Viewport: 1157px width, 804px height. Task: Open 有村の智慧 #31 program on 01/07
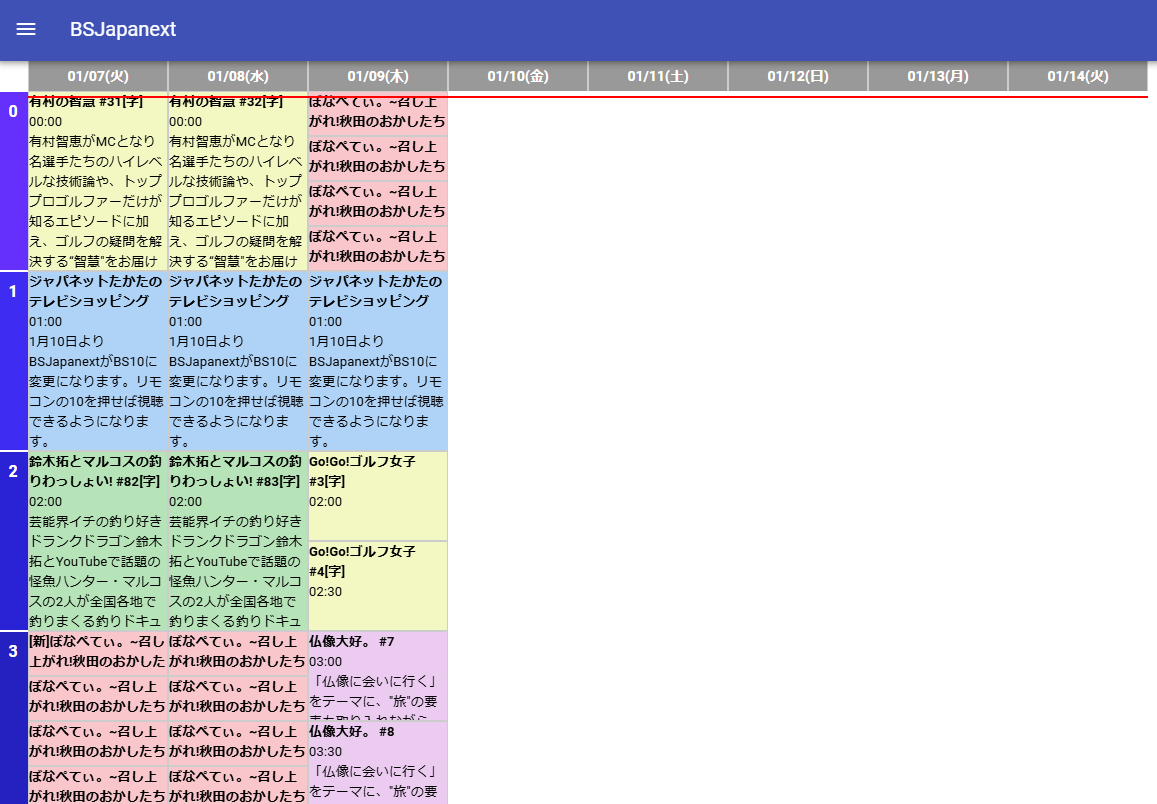(98, 182)
